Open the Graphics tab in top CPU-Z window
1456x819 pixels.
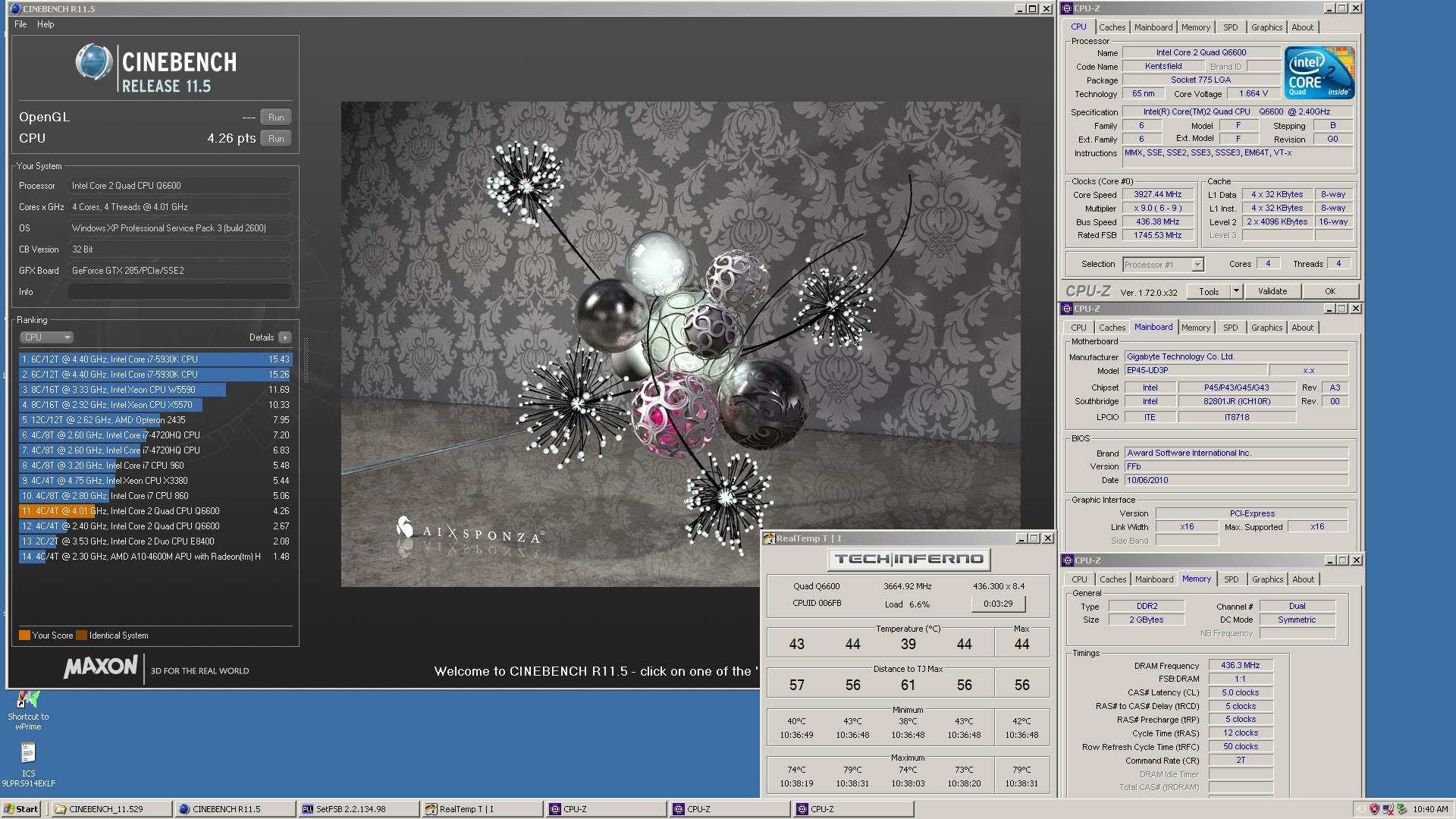tap(1266, 27)
